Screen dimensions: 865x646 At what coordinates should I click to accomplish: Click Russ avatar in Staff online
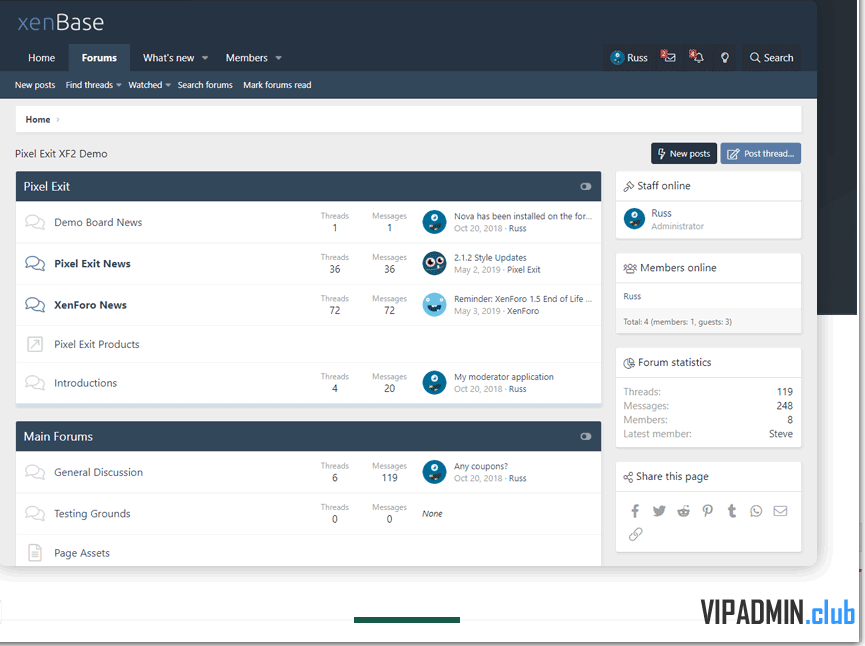click(x=634, y=218)
